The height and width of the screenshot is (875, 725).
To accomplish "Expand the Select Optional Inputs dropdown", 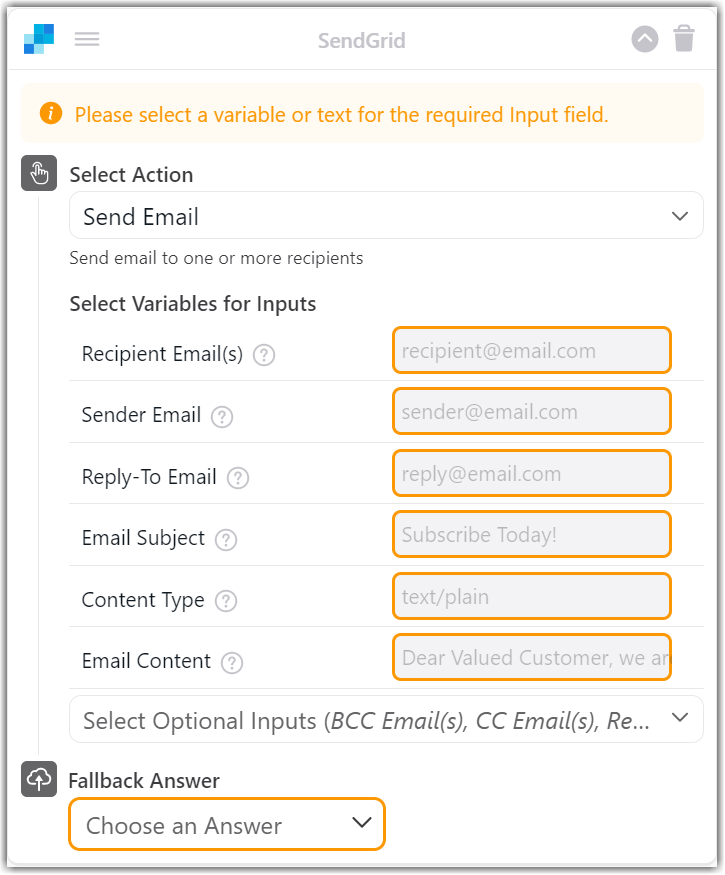I will tap(386, 718).
